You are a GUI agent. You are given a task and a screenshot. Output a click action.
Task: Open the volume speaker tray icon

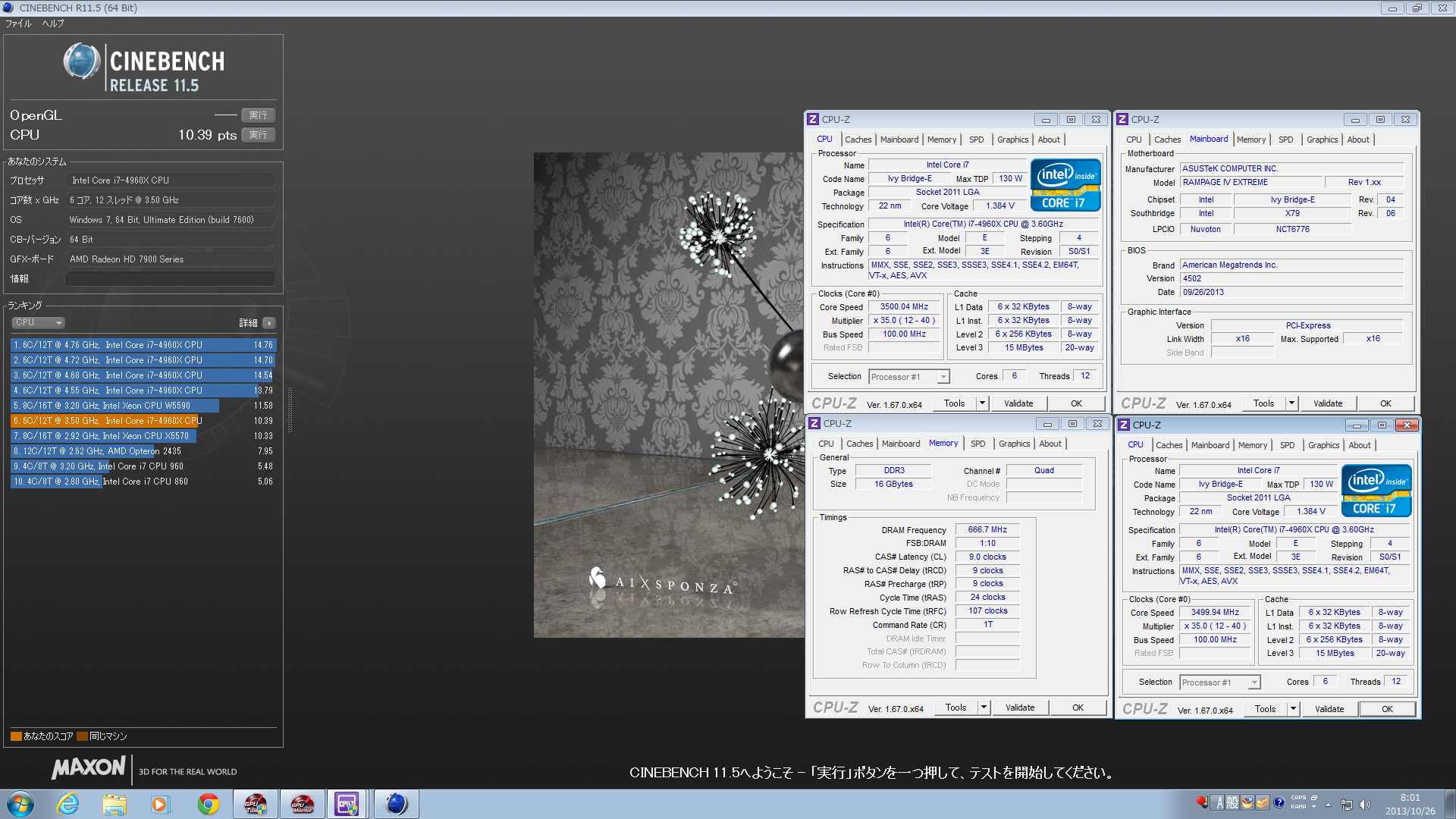point(1365,805)
